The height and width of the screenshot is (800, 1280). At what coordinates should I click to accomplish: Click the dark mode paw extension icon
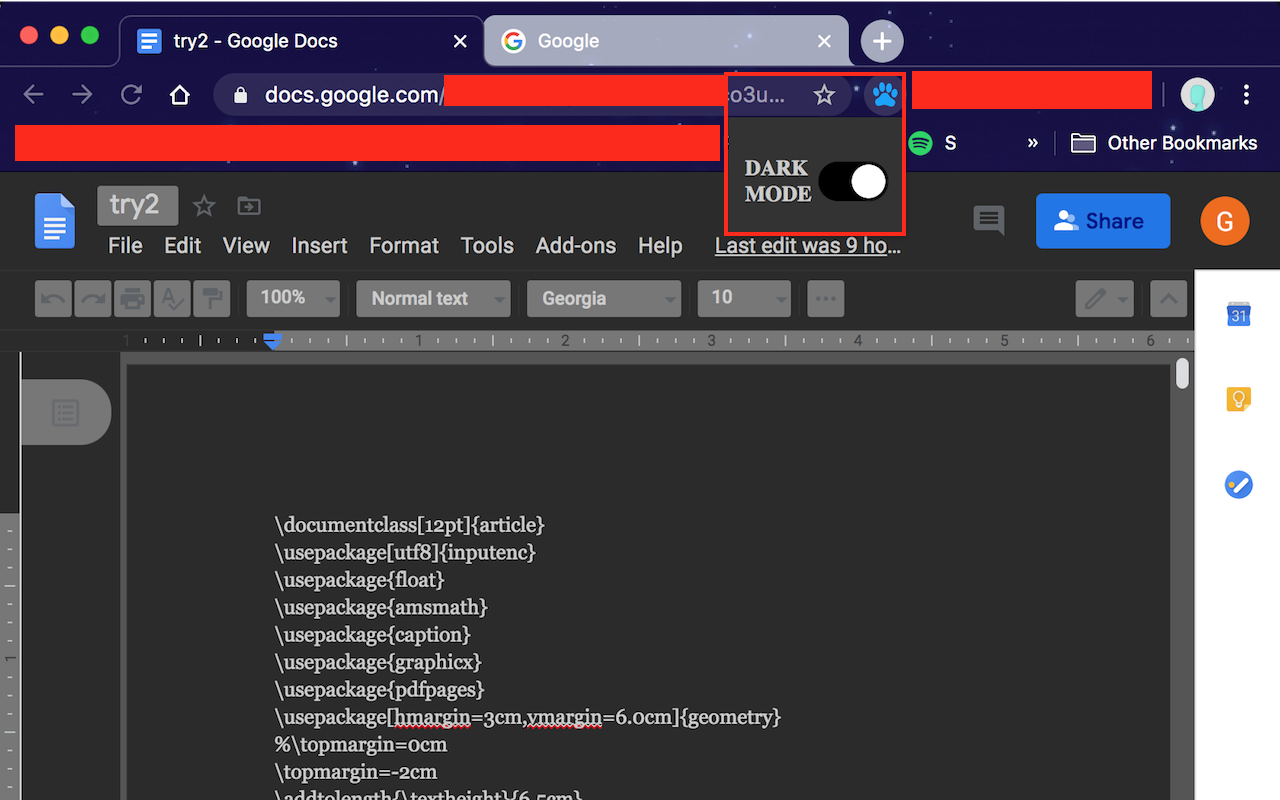pyautogui.click(x=883, y=94)
